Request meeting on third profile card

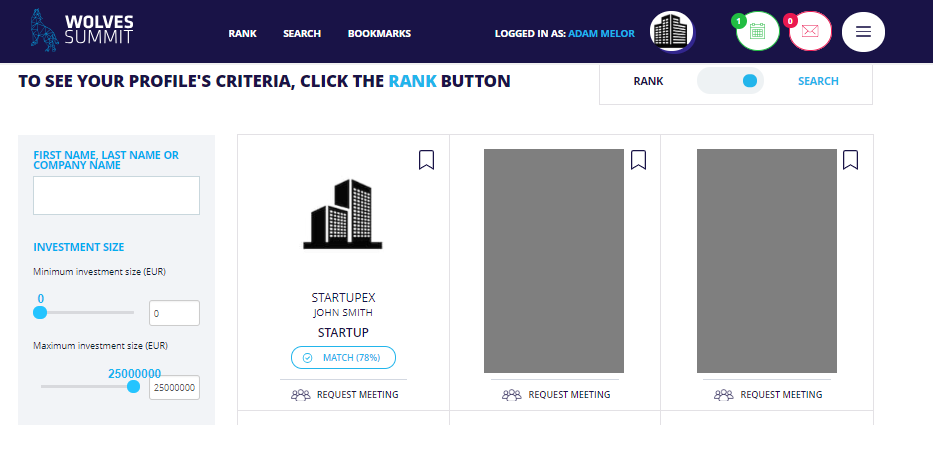(768, 395)
